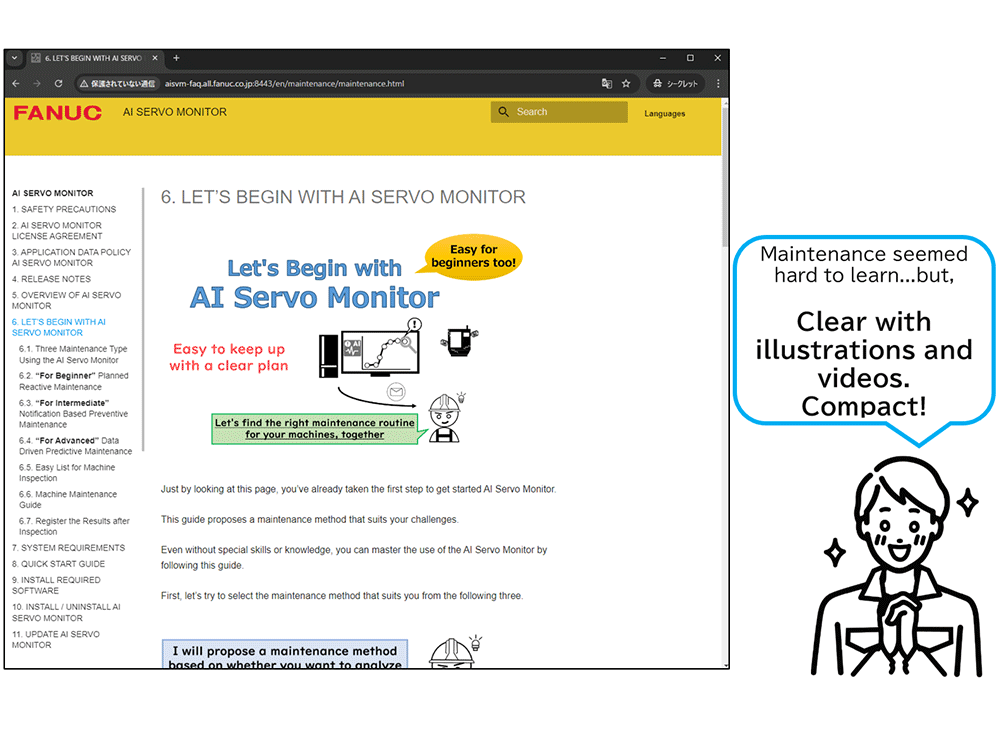Open 11. Update AI Servo Monitor
This screenshot has width=1000, height=750.
55,640
